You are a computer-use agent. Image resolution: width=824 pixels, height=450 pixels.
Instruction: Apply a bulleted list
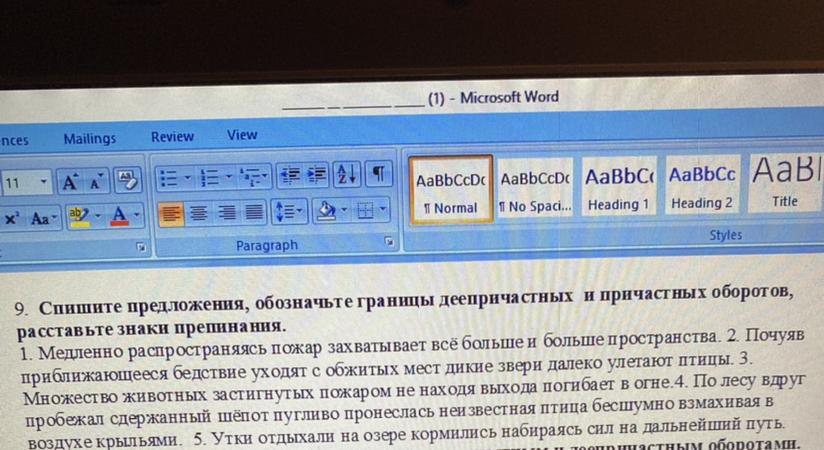click(x=169, y=178)
